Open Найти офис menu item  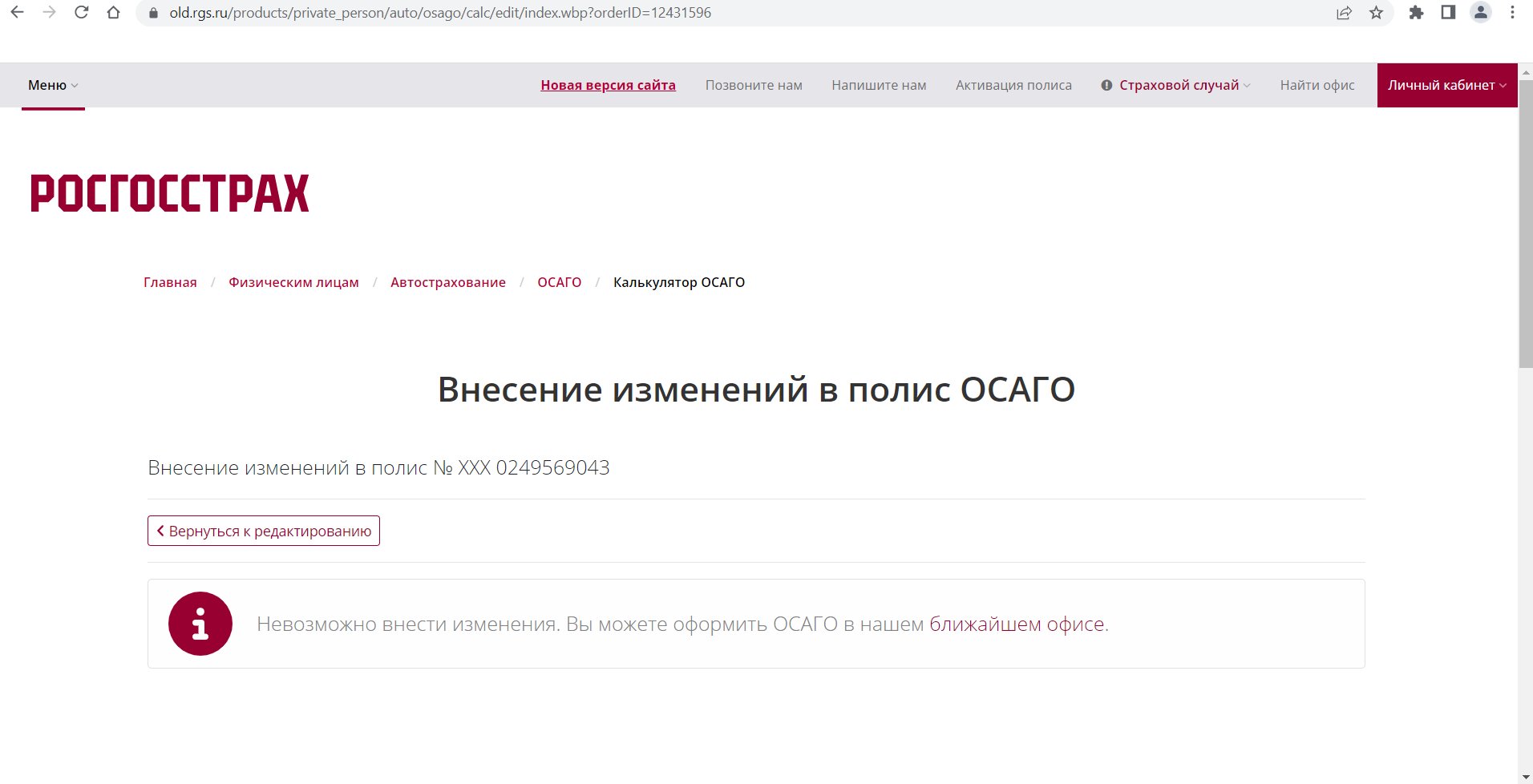[x=1317, y=85]
